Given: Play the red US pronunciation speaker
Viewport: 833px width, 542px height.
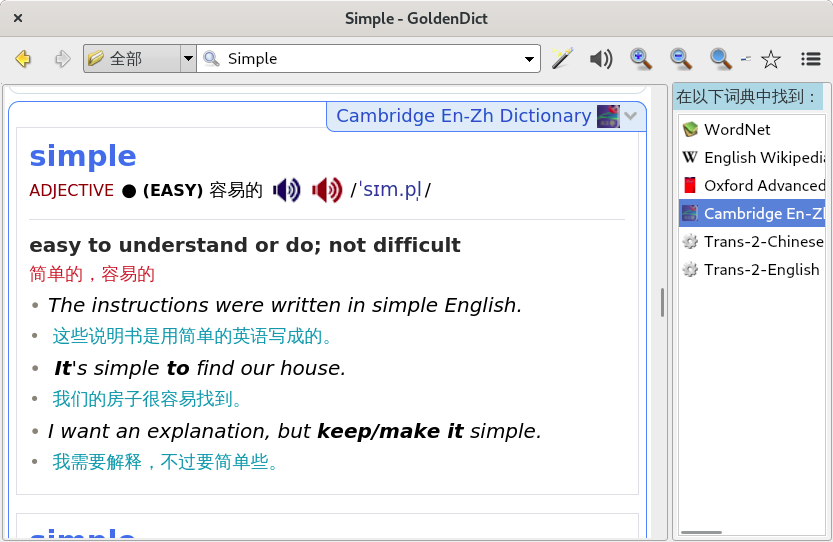Looking at the screenshot, I should (327, 190).
